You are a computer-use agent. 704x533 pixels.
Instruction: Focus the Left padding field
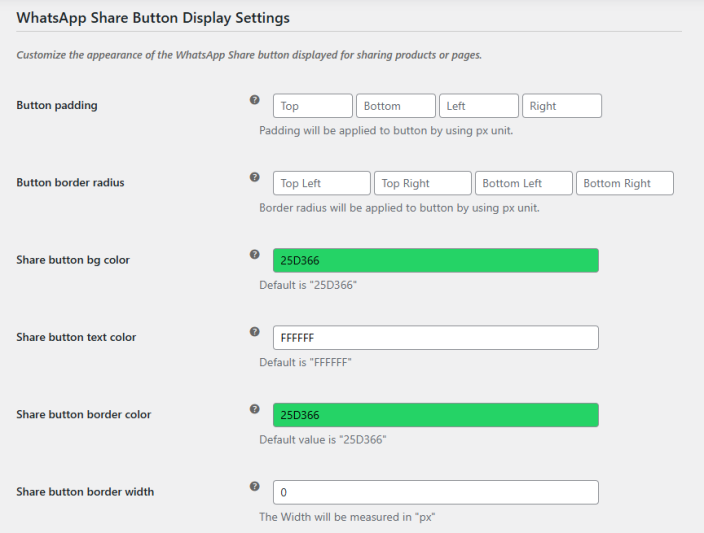[479, 106]
